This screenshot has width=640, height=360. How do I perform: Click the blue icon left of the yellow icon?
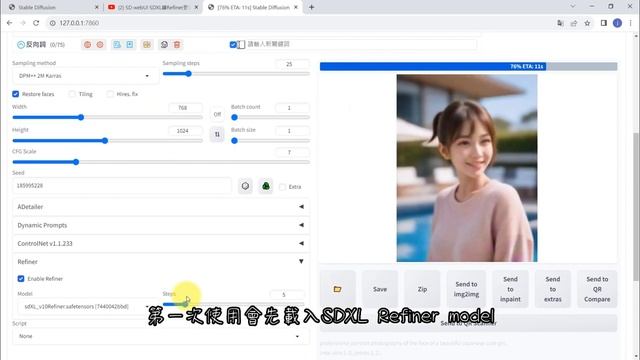pyautogui.click(x=130, y=44)
